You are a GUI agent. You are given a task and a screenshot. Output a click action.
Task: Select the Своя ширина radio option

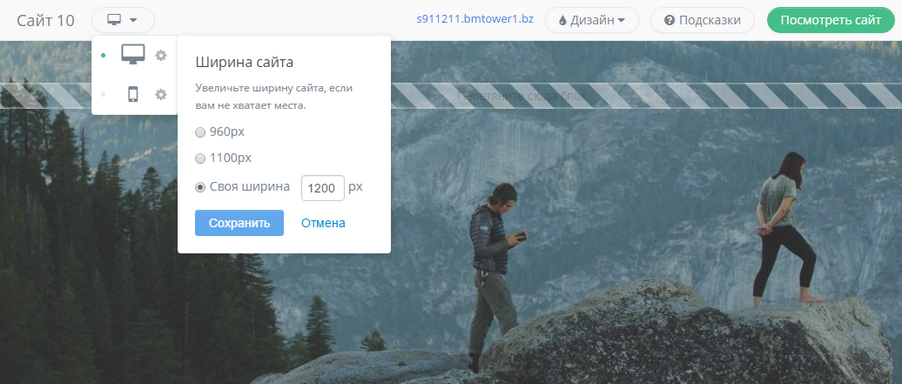pyautogui.click(x=200, y=187)
